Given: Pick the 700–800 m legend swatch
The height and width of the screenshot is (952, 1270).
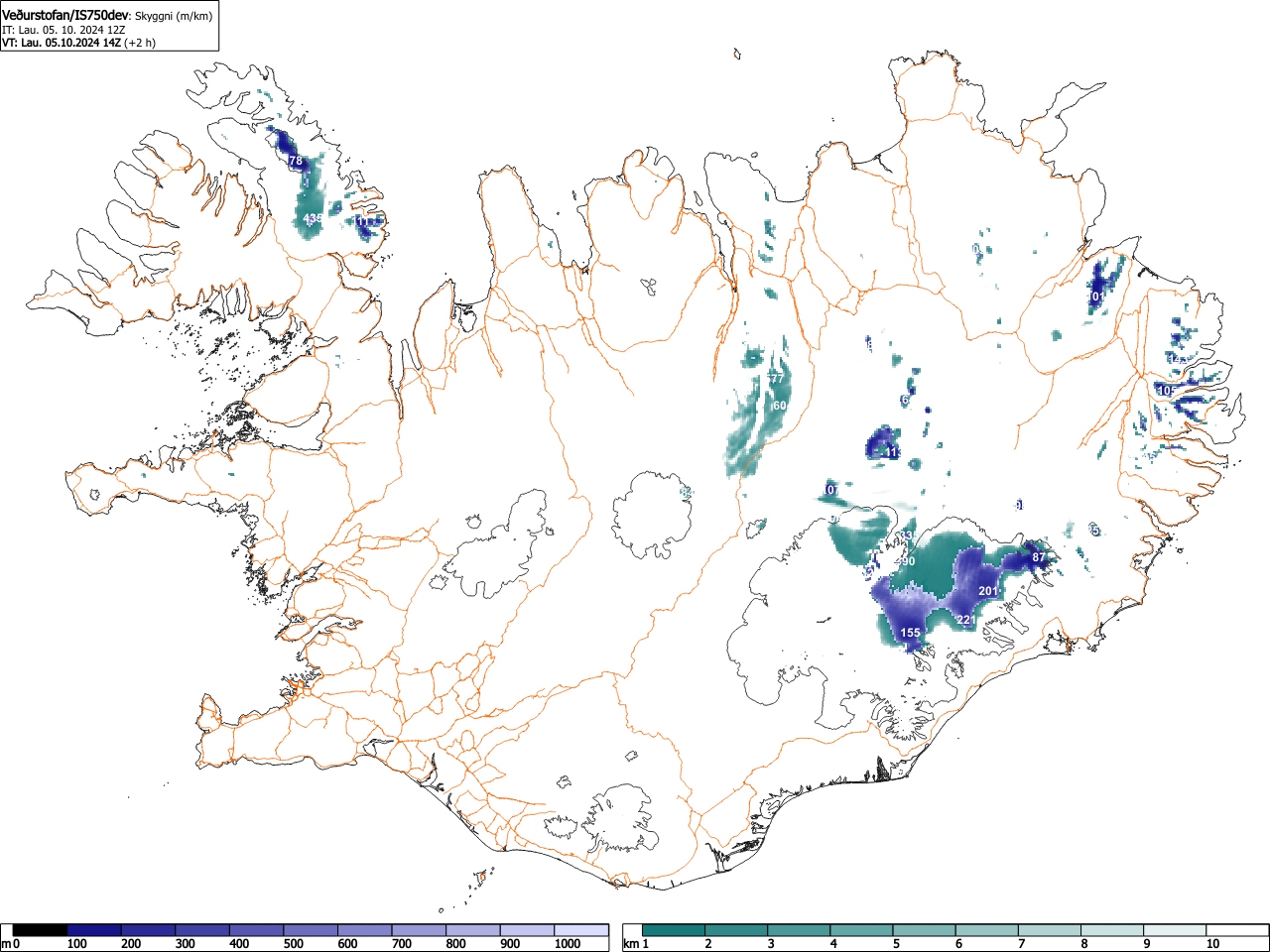Looking at the screenshot, I should coord(419,930).
